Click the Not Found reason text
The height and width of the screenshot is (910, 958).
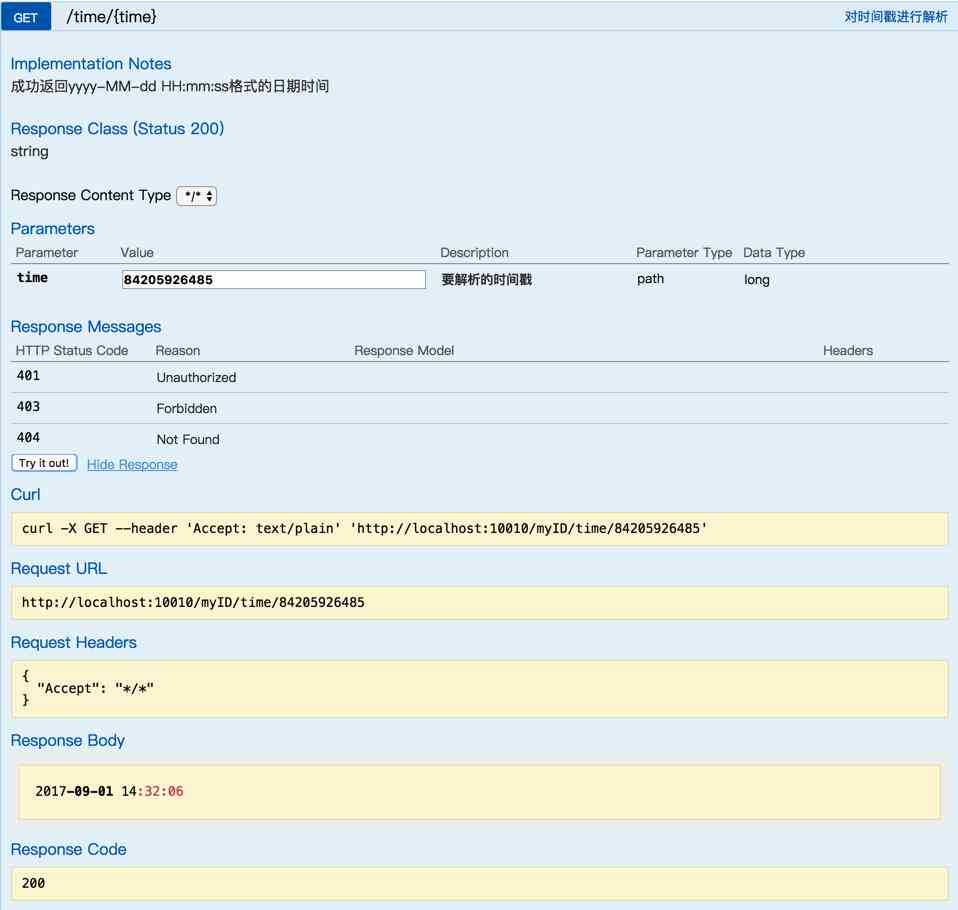(188, 439)
